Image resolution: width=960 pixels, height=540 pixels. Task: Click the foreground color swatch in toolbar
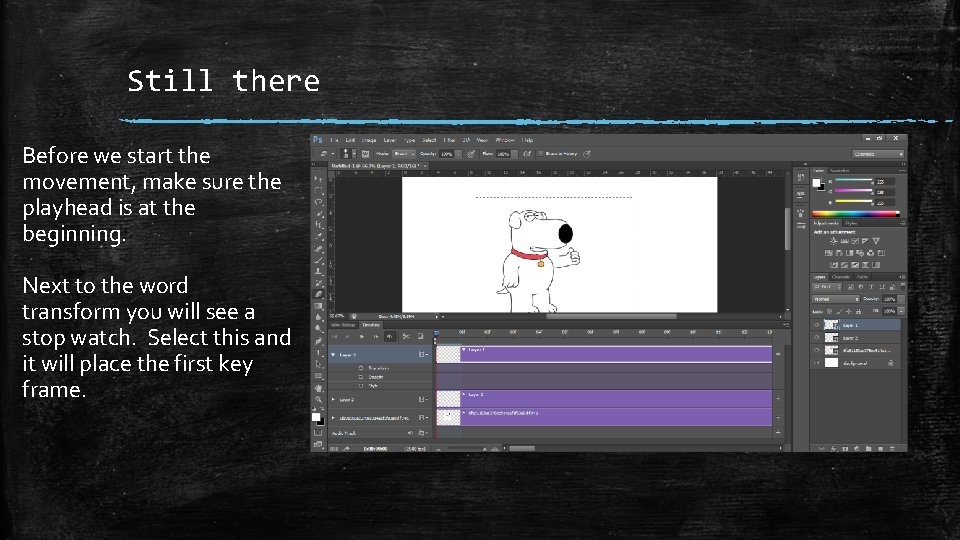coord(315,417)
